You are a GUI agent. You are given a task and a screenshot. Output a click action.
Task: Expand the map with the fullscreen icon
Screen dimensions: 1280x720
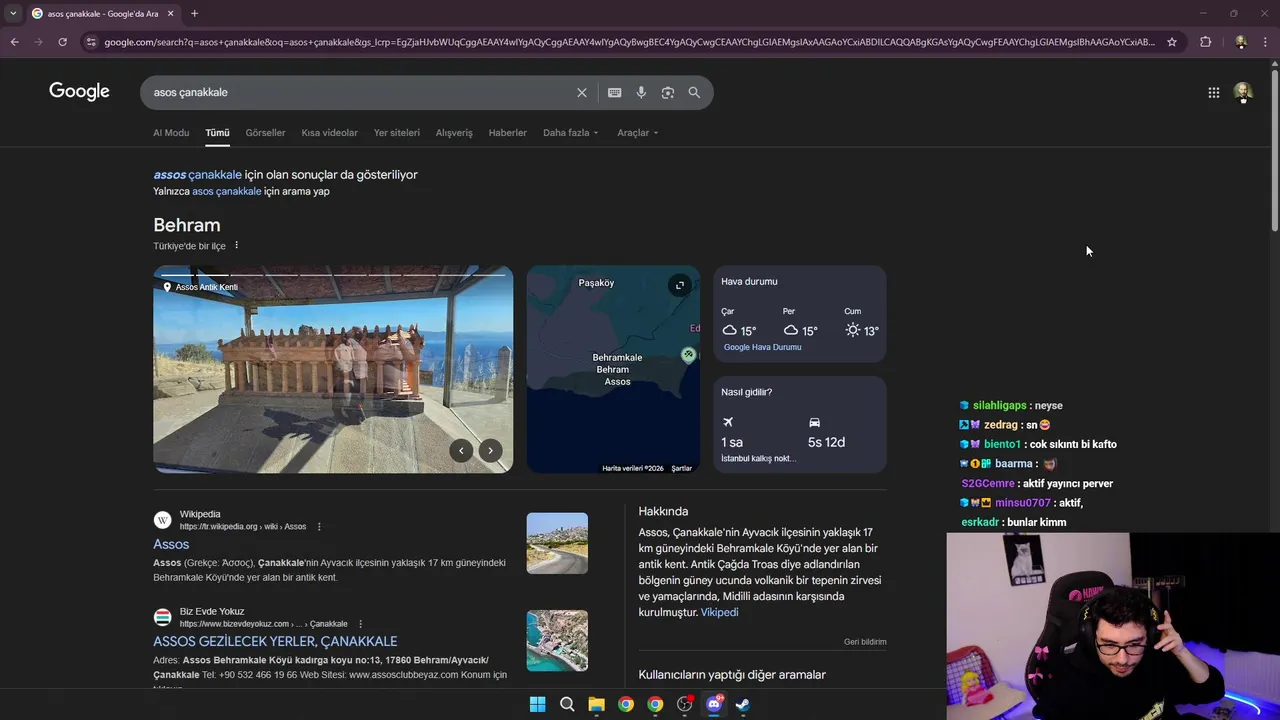click(x=679, y=285)
